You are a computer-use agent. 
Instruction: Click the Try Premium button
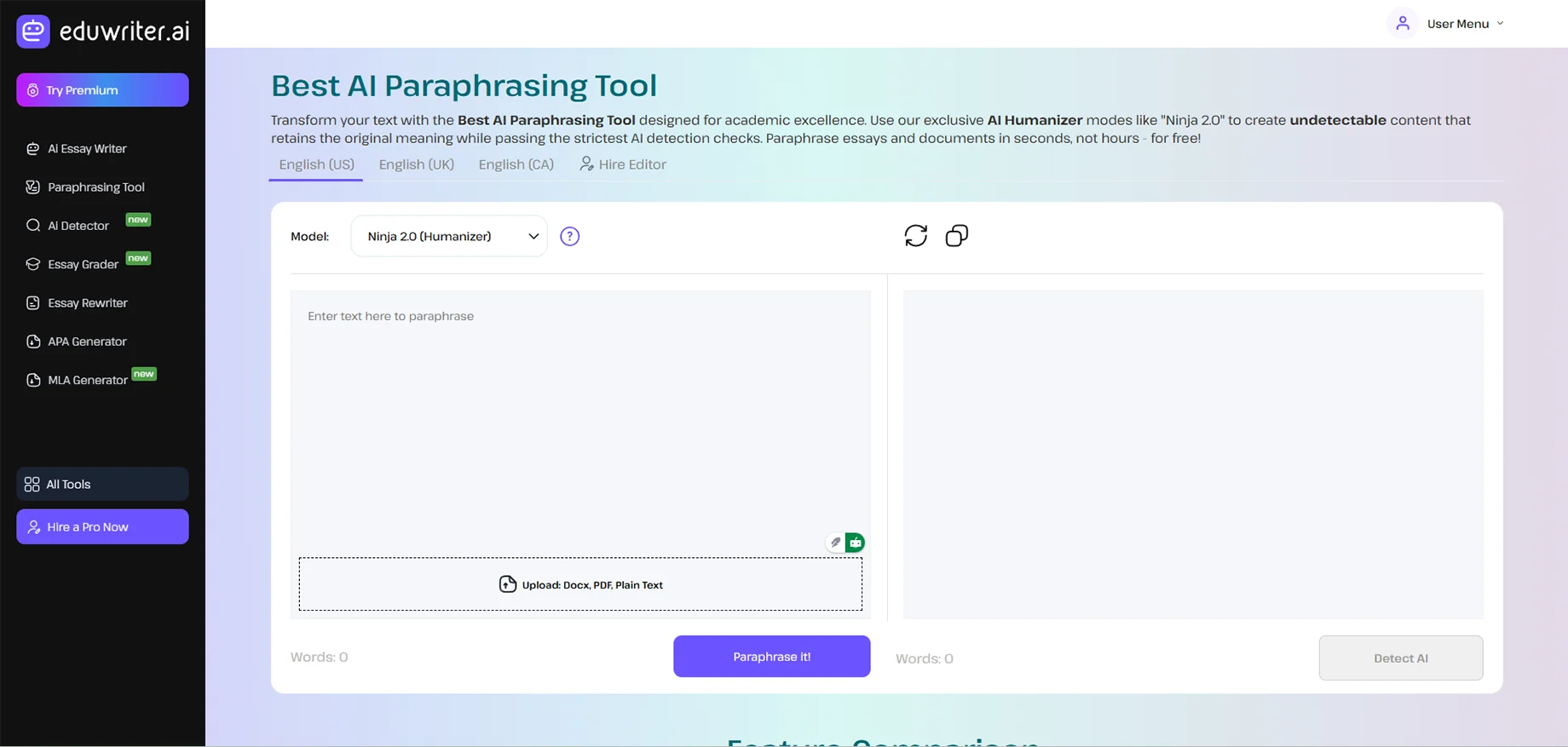[102, 90]
